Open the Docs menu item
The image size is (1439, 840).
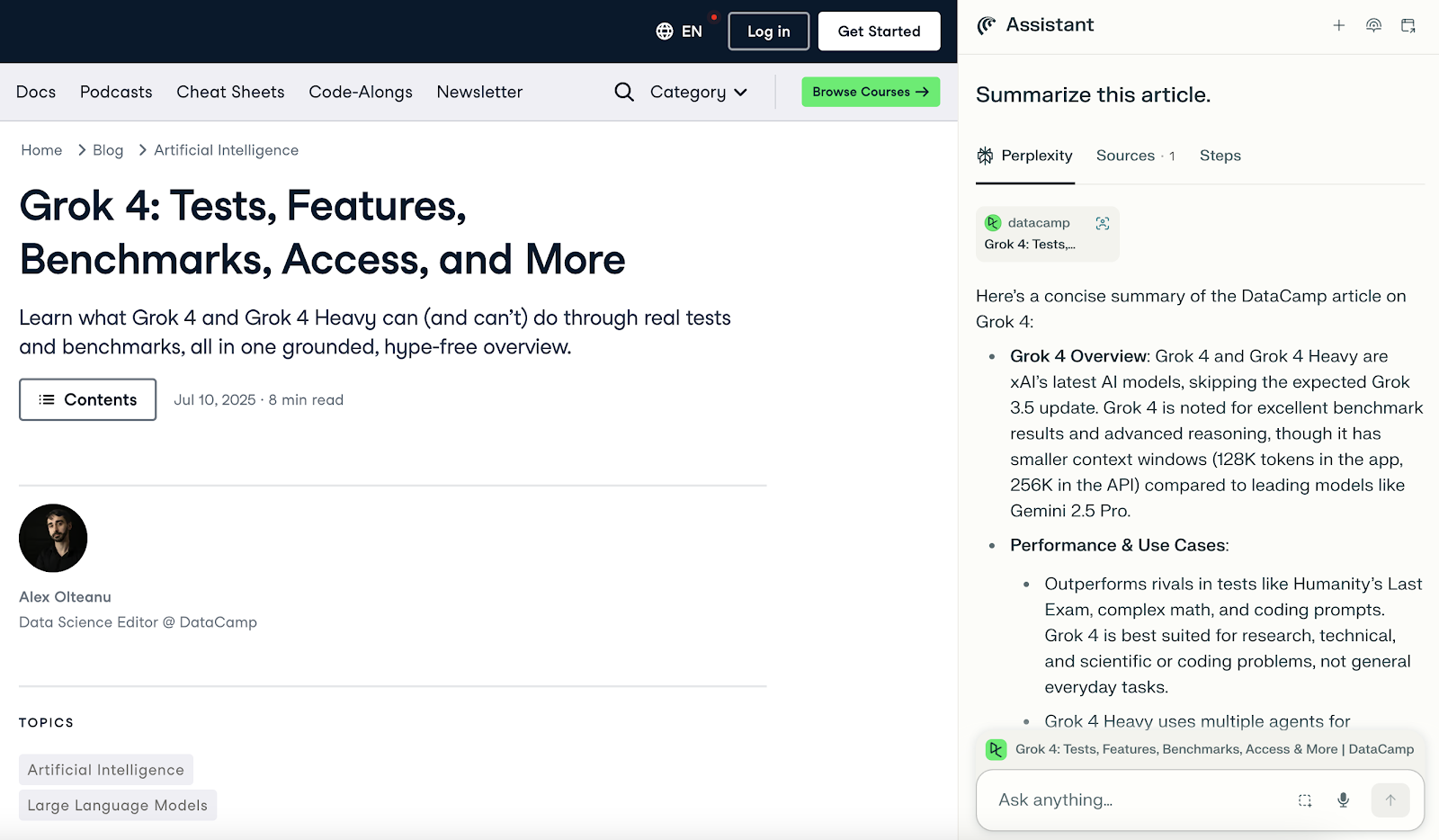click(x=36, y=92)
